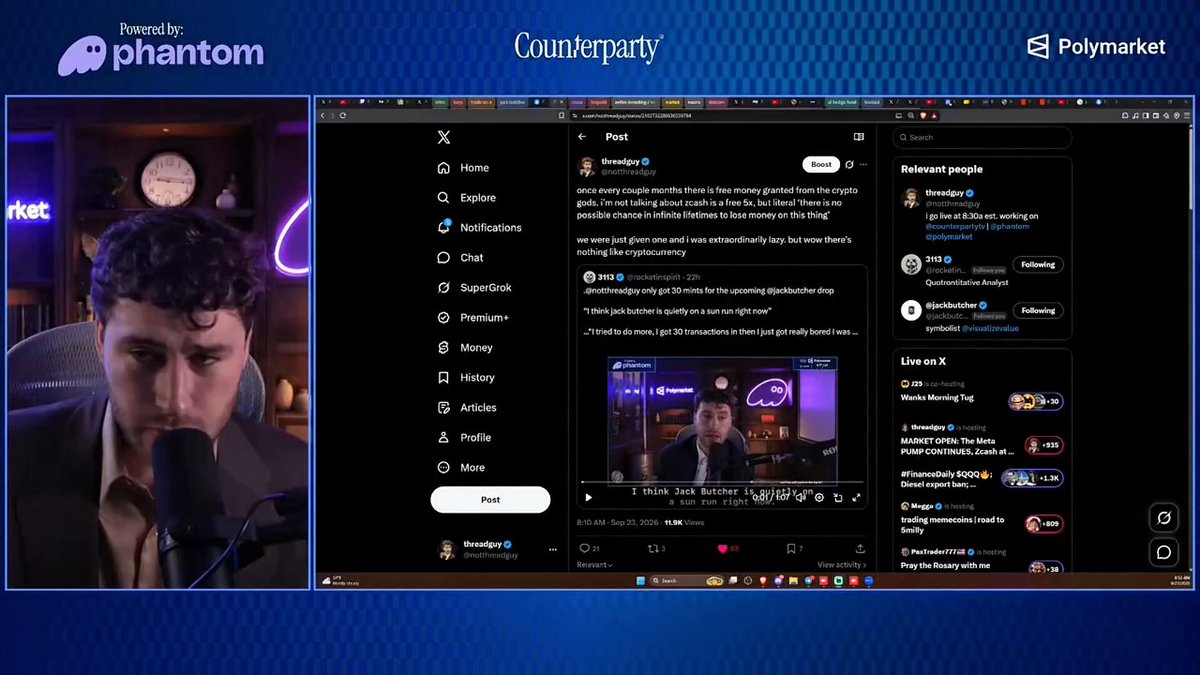The image size is (1200, 675).
Task: Toggle the like heart on the post
Action: 721,548
